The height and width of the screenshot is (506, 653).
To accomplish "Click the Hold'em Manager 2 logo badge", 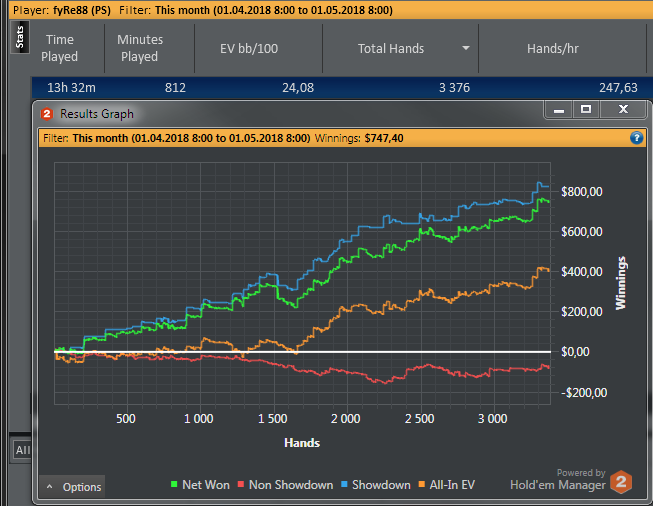I will (x=621, y=482).
